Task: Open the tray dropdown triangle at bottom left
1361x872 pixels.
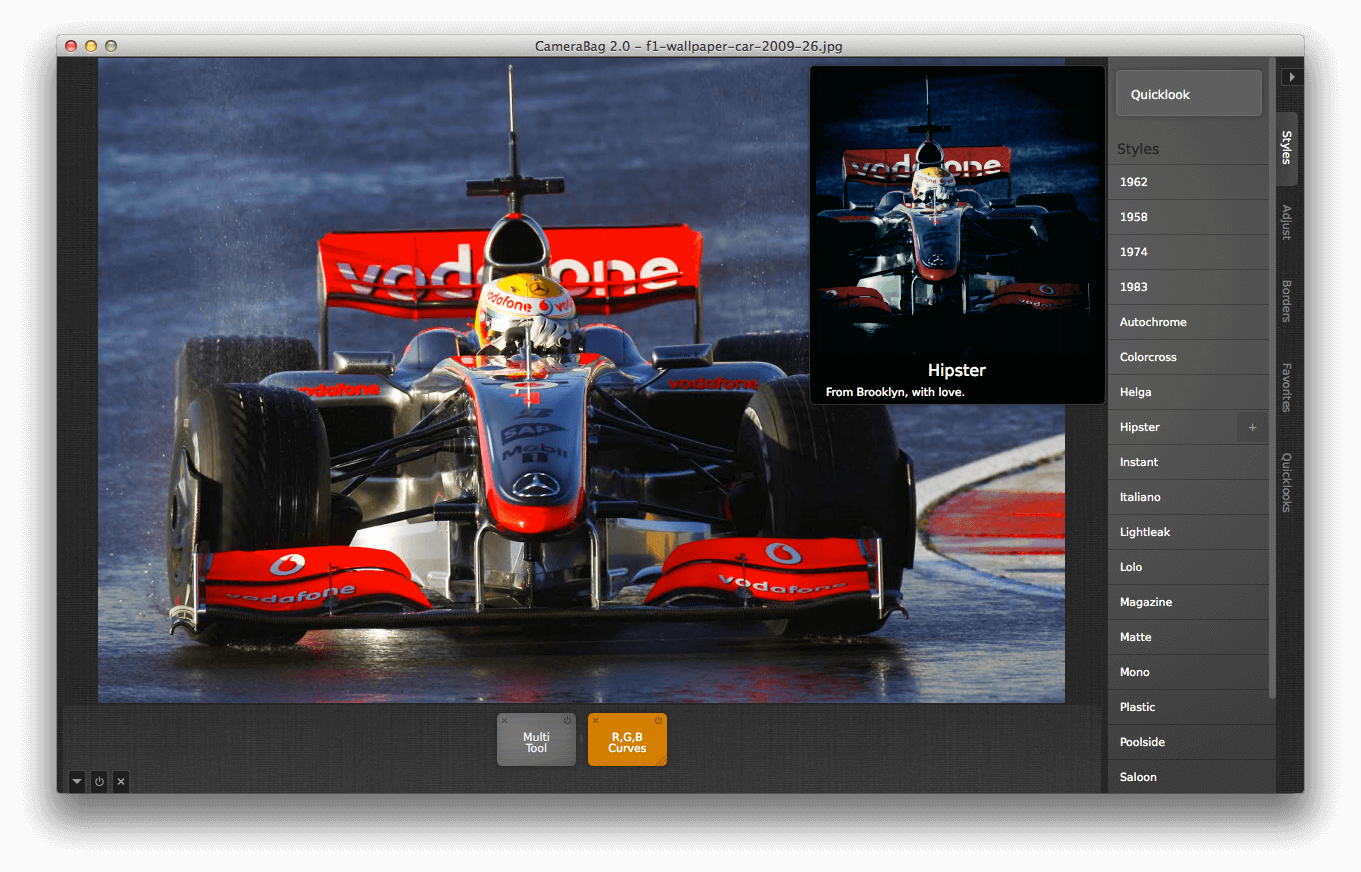Action: click(77, 782)
